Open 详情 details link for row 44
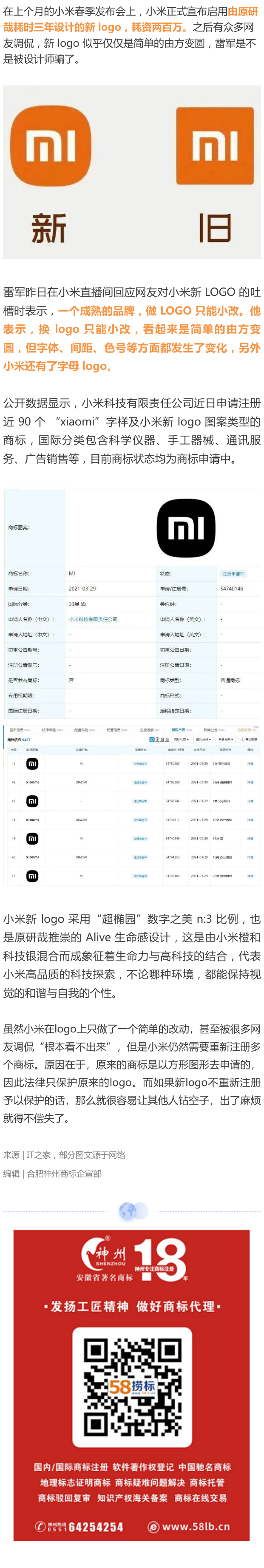 point(250,820)
